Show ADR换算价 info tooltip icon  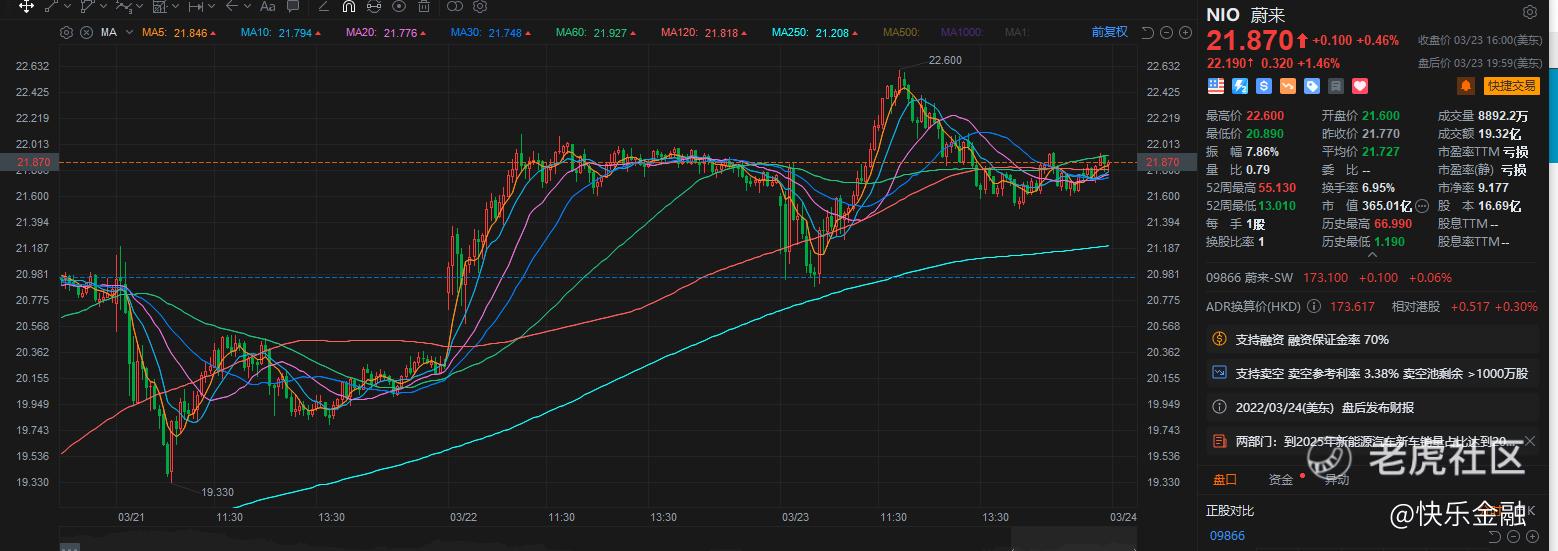[x=1313, y=306]
